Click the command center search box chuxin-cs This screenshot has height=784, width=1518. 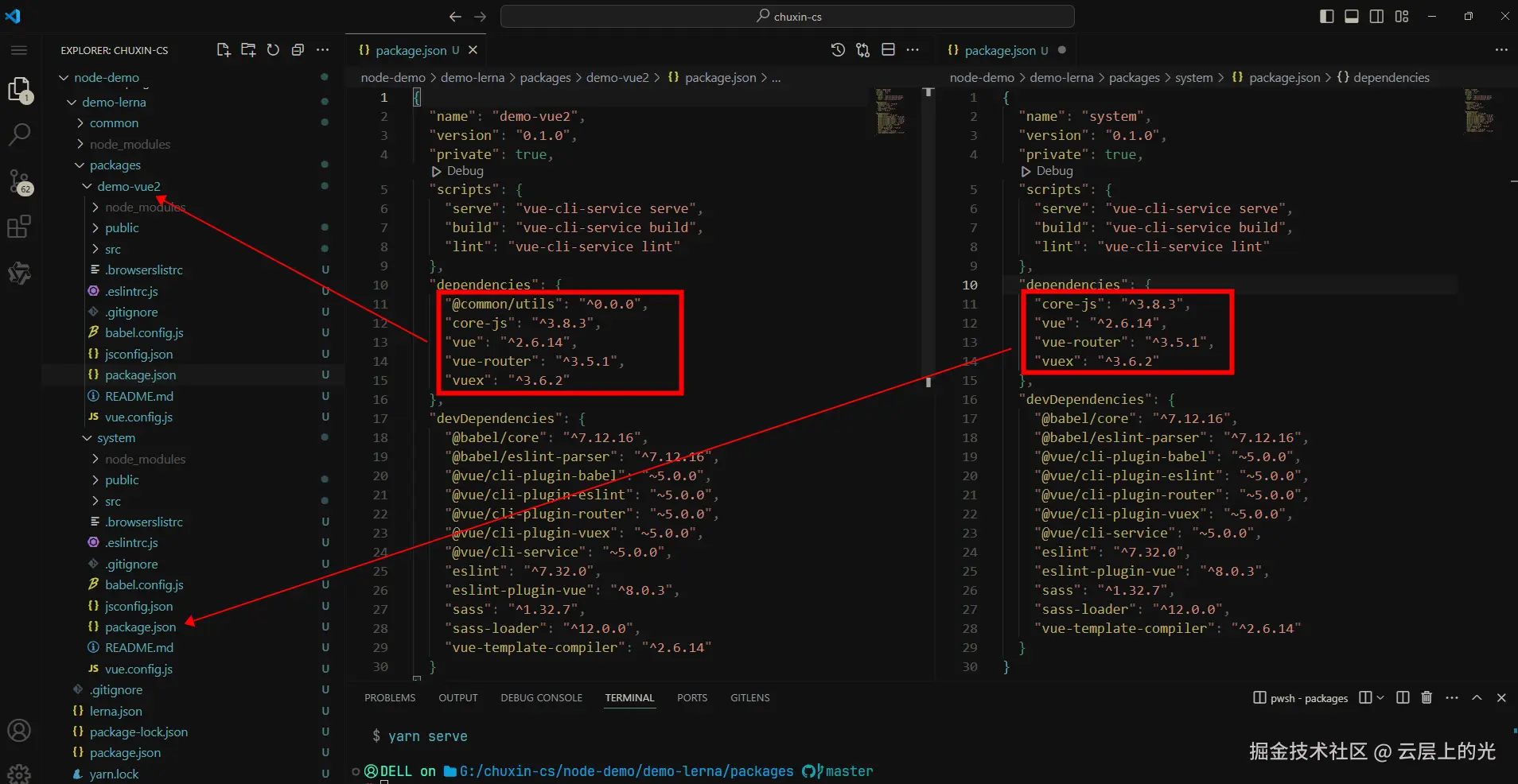788,16
